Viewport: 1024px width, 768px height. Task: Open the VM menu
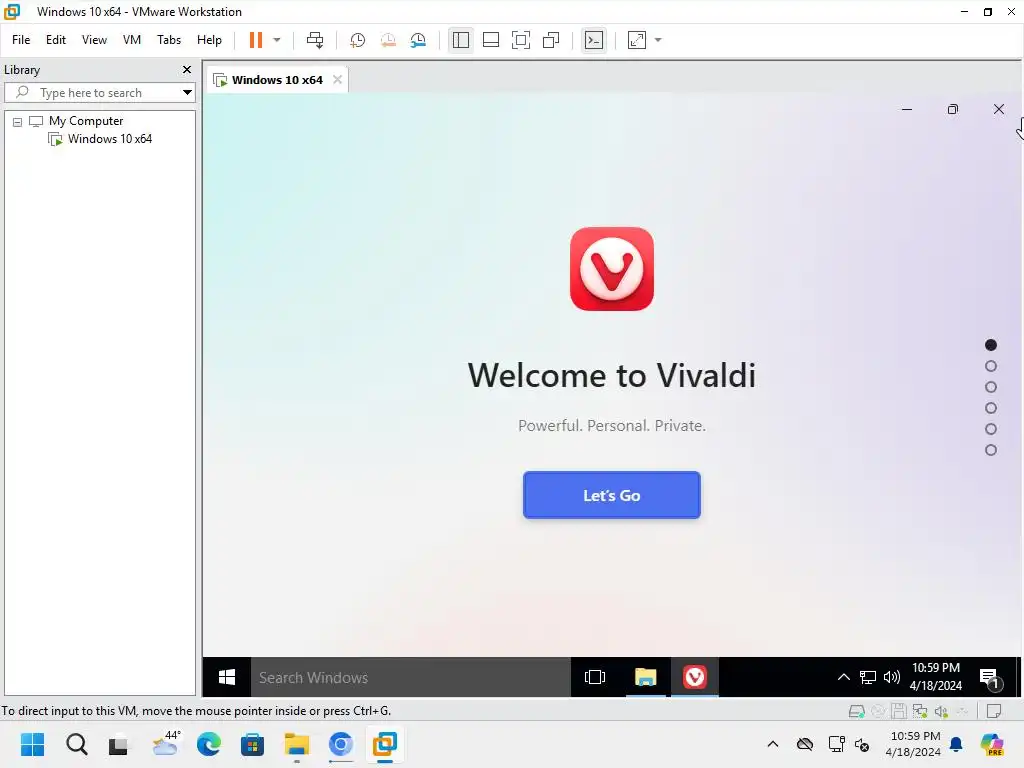[x=132, y=40]
